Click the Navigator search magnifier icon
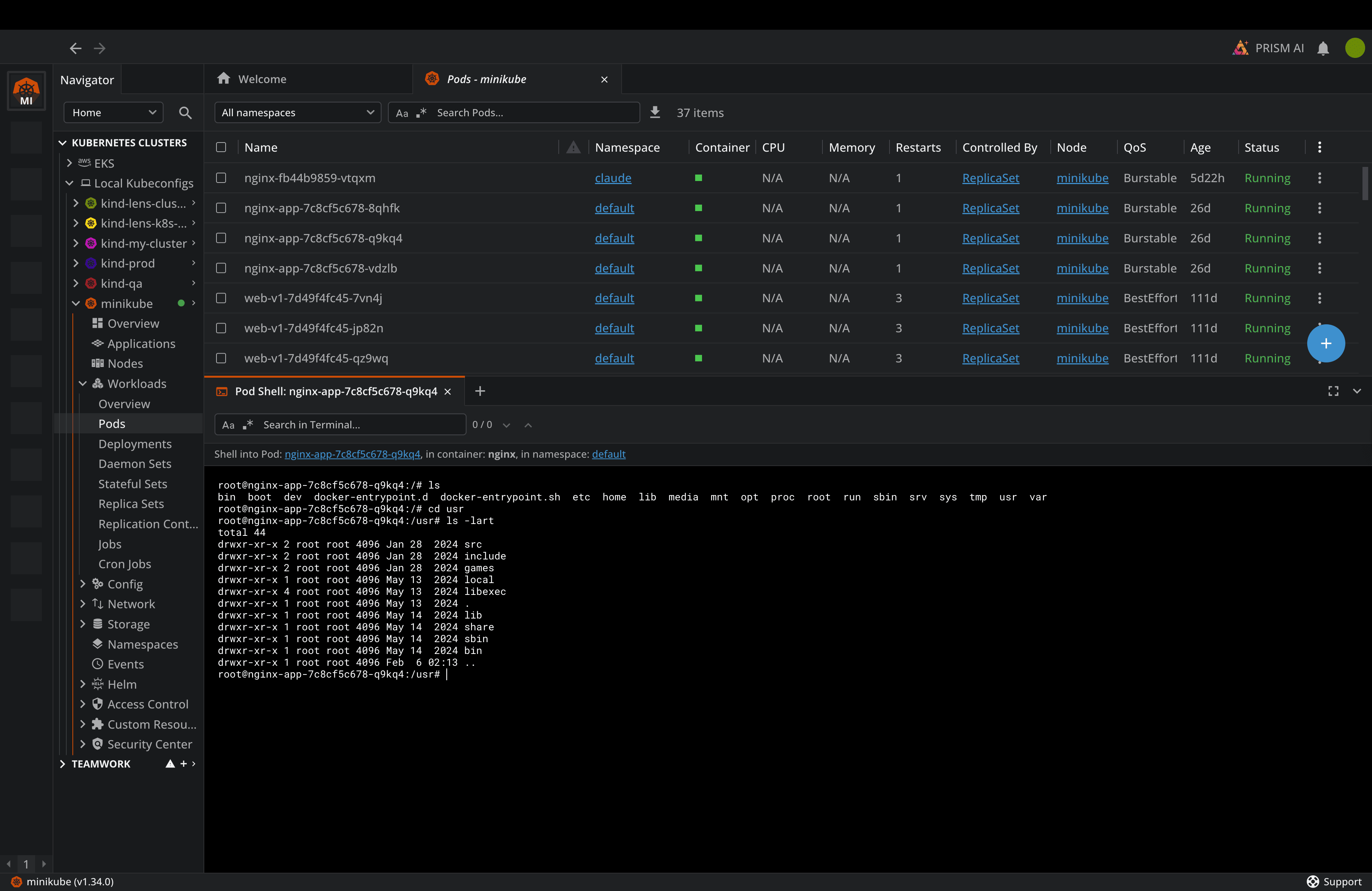This screenshot has width=1372, height=891. pyautogui.click(x=185, y=113)
